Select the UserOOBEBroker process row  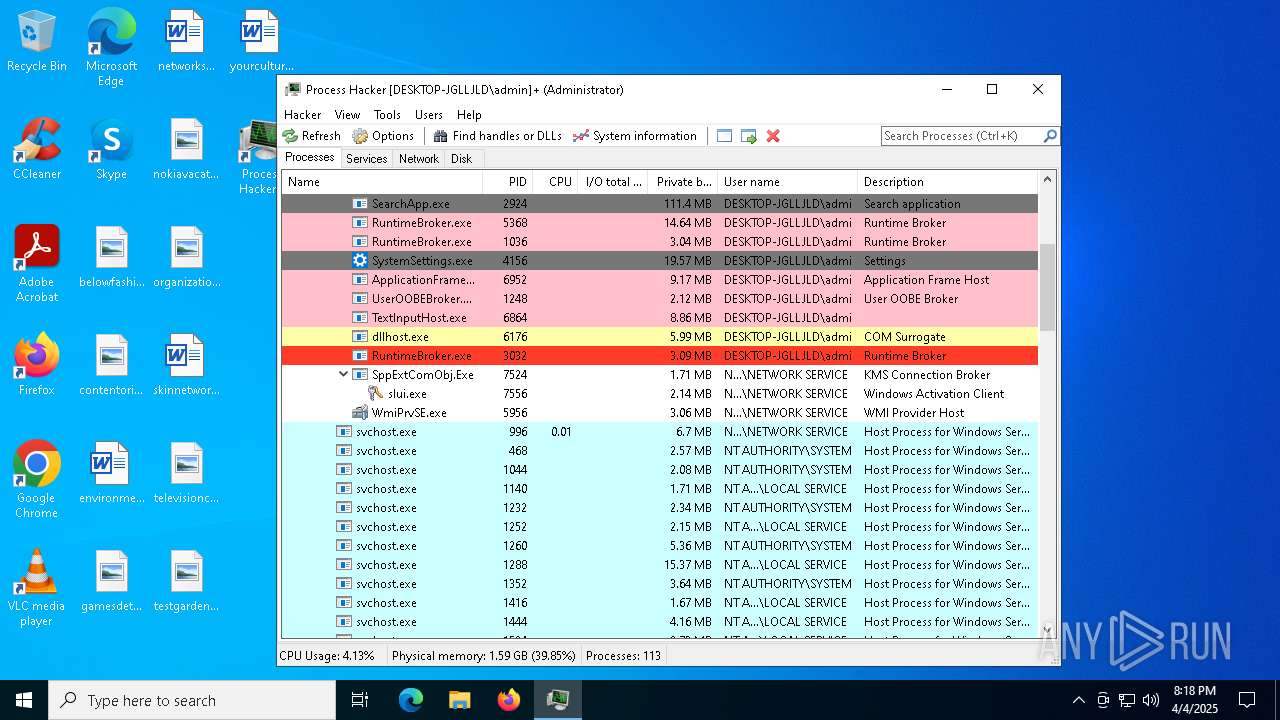[x=660, y=299]
